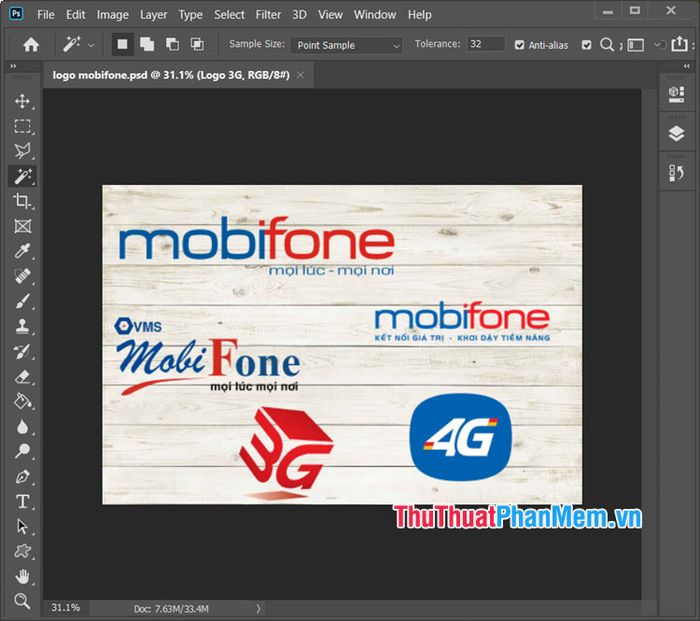The height and width of the screenshot is (621, 700).
Task: Select the Dodge tool
Action: [22, 451]
